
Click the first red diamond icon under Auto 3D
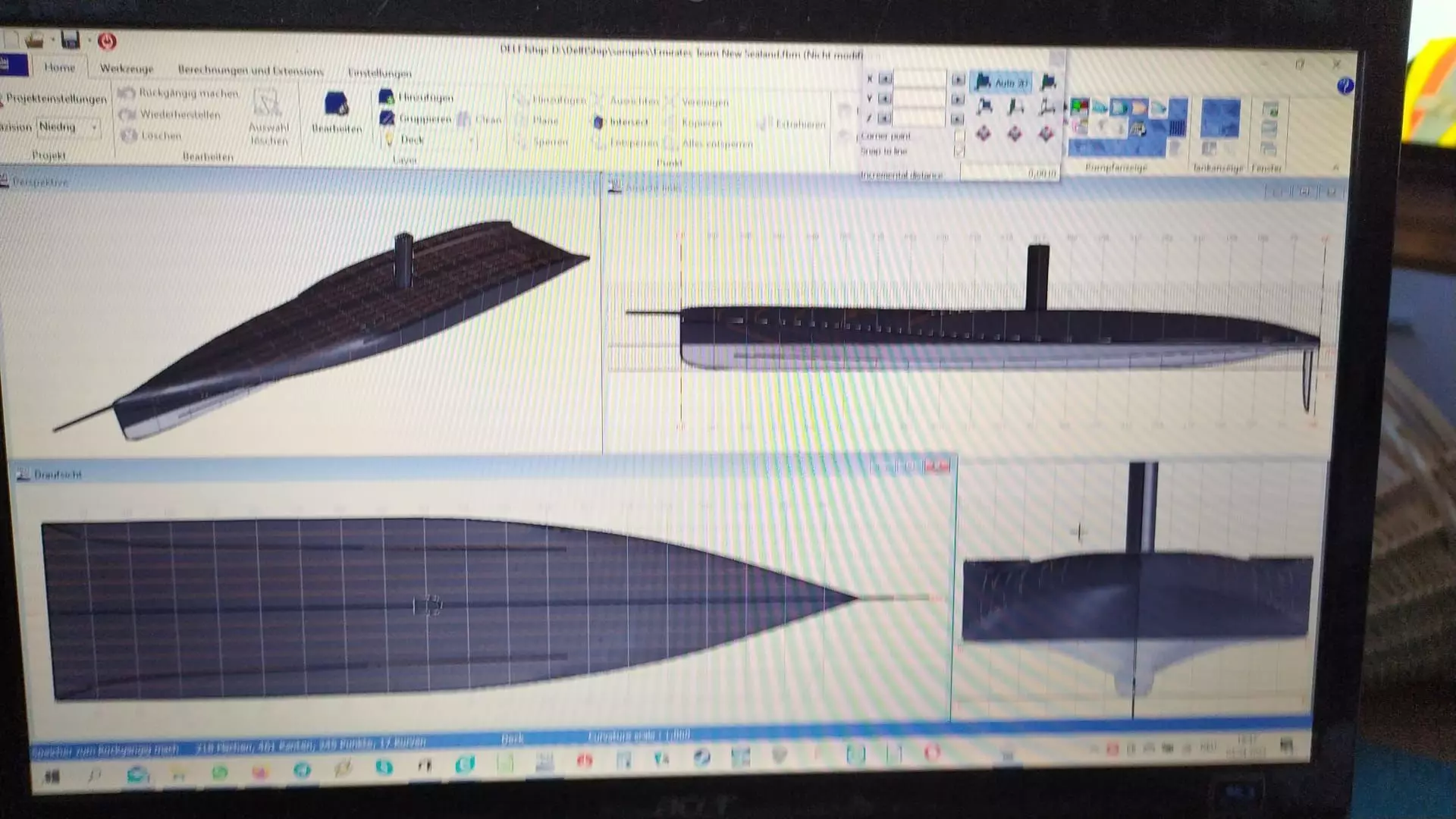pyautogui.click(x=984, y=133)
